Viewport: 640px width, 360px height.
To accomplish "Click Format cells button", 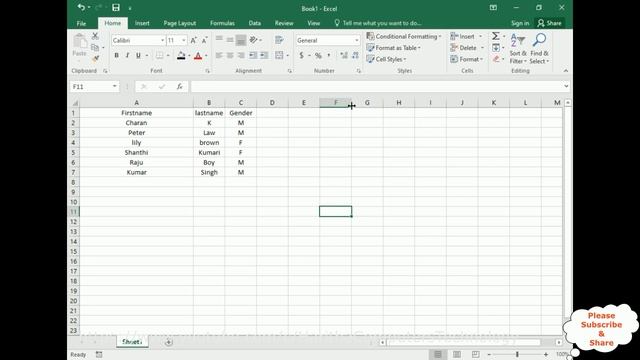I will pos(467,59).
